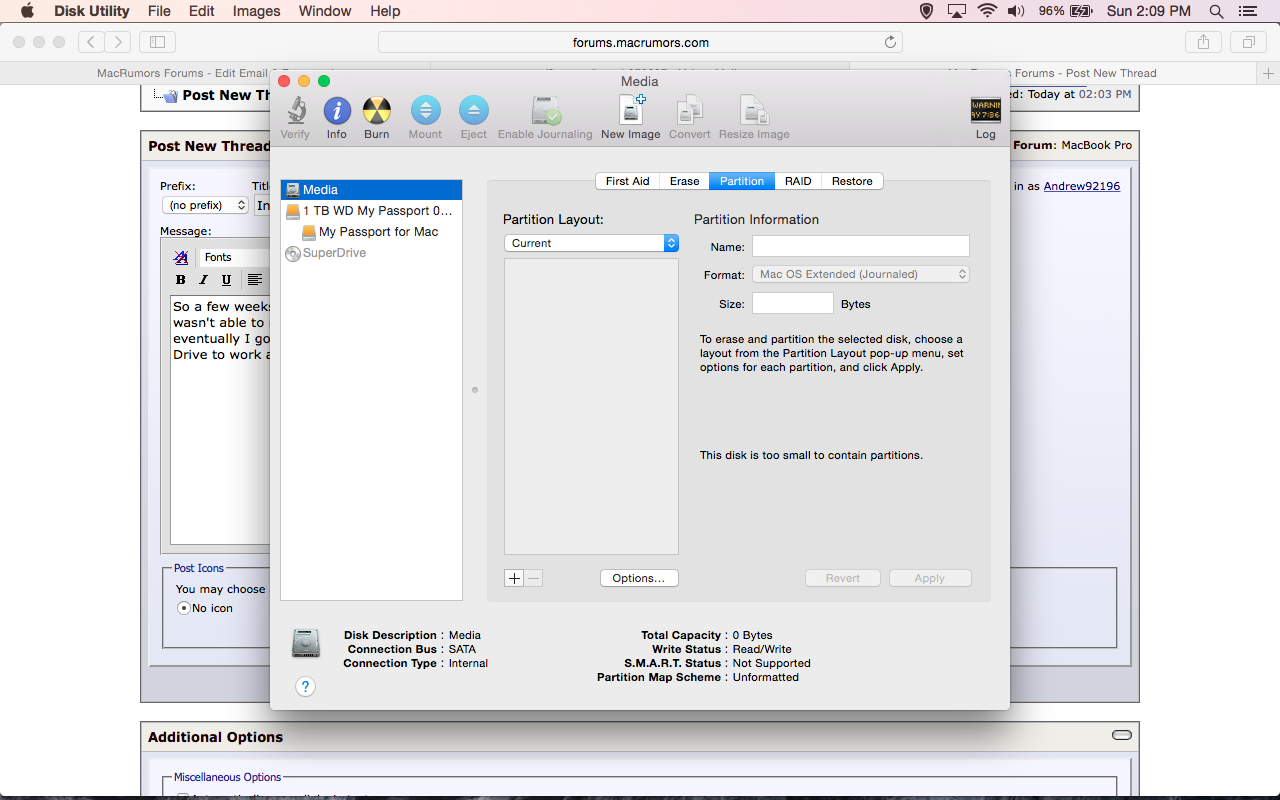The width and height of the screenshot is (1280, 800).
Task: Switch to the First Aid tab
Action: [x=628, y=181]
